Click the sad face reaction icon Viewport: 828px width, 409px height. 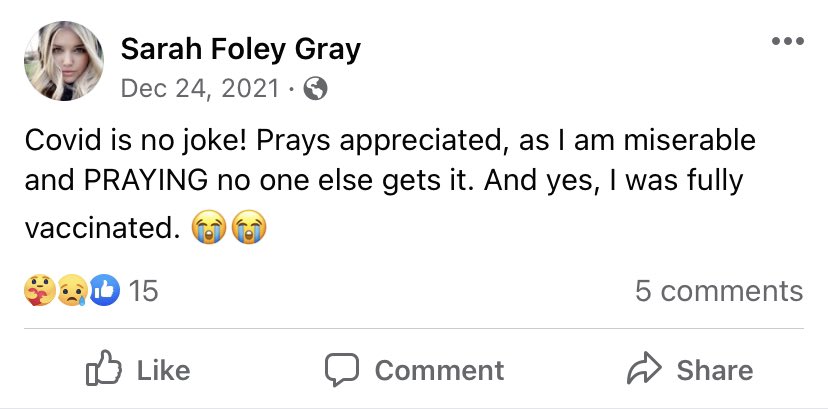click(70, 291)
